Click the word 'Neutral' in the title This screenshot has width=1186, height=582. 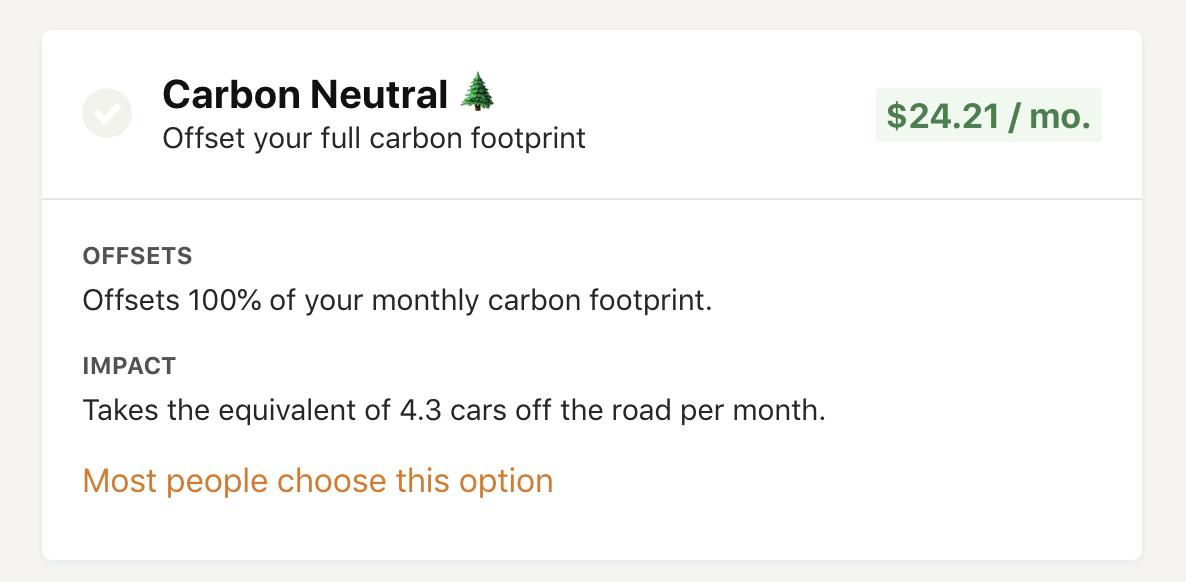(378, 95)
